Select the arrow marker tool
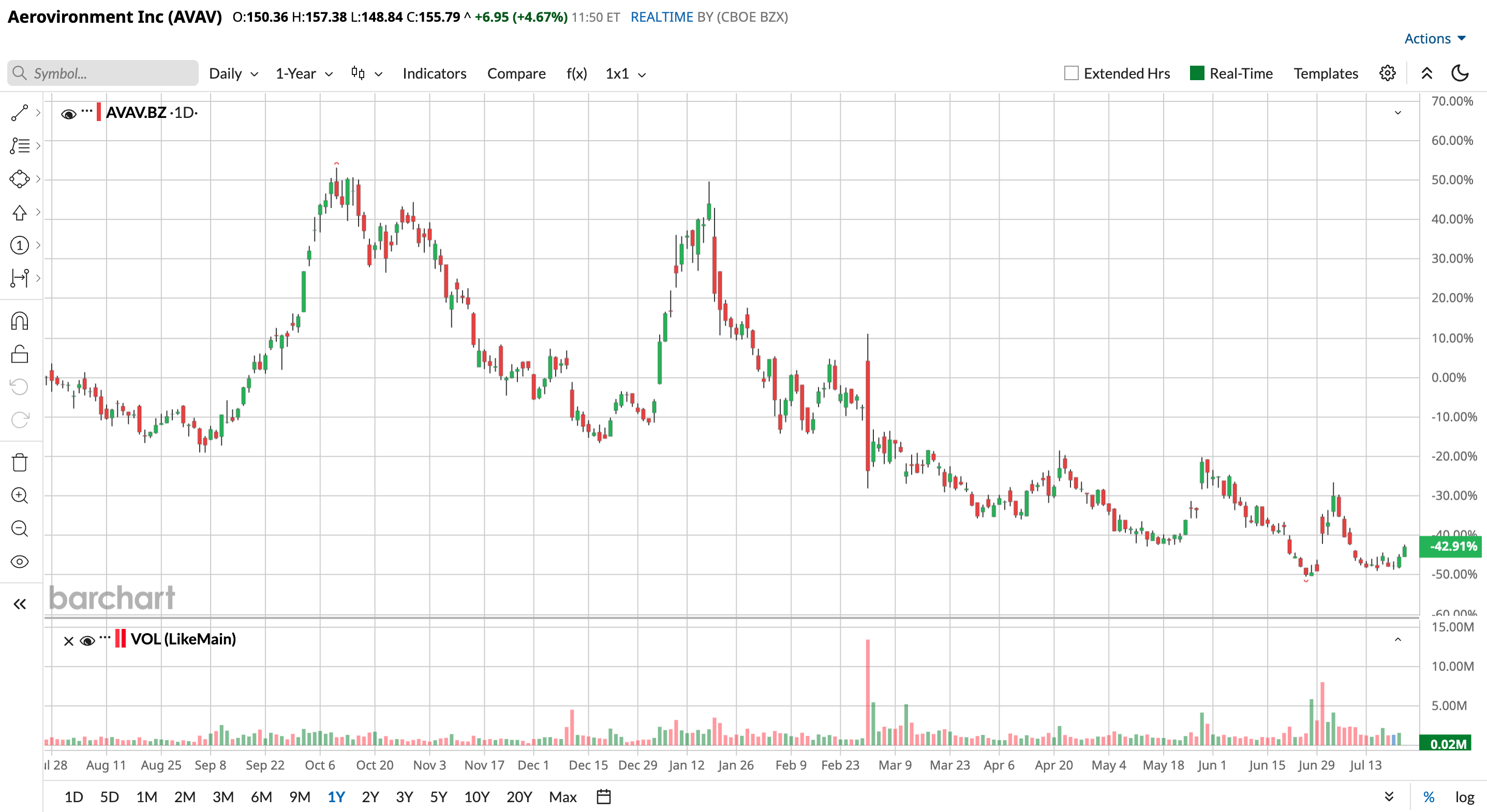This screenshot has height=812, width=1487. click(20, 213)
